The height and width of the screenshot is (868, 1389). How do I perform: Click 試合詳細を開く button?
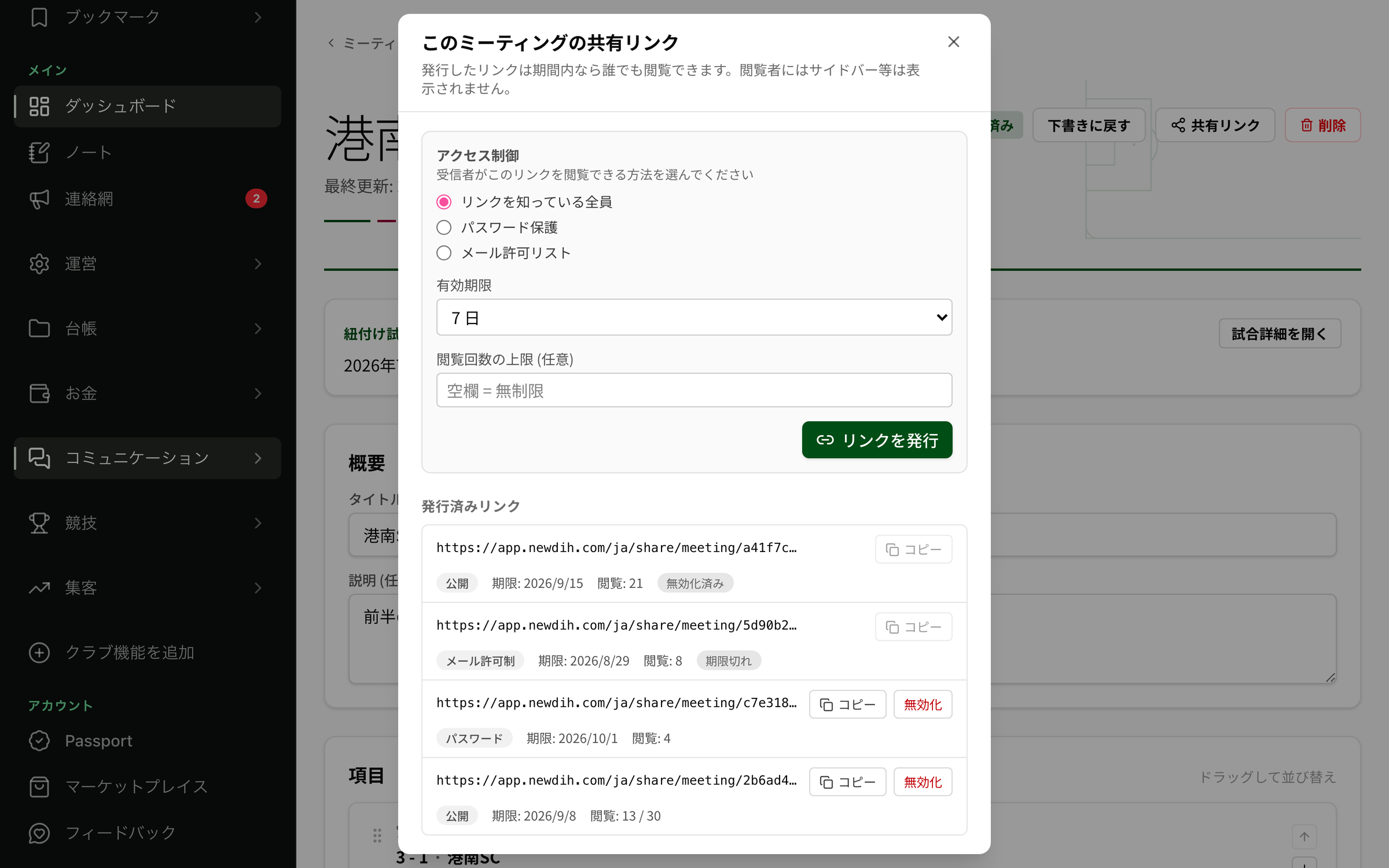tap(1280, 333)
